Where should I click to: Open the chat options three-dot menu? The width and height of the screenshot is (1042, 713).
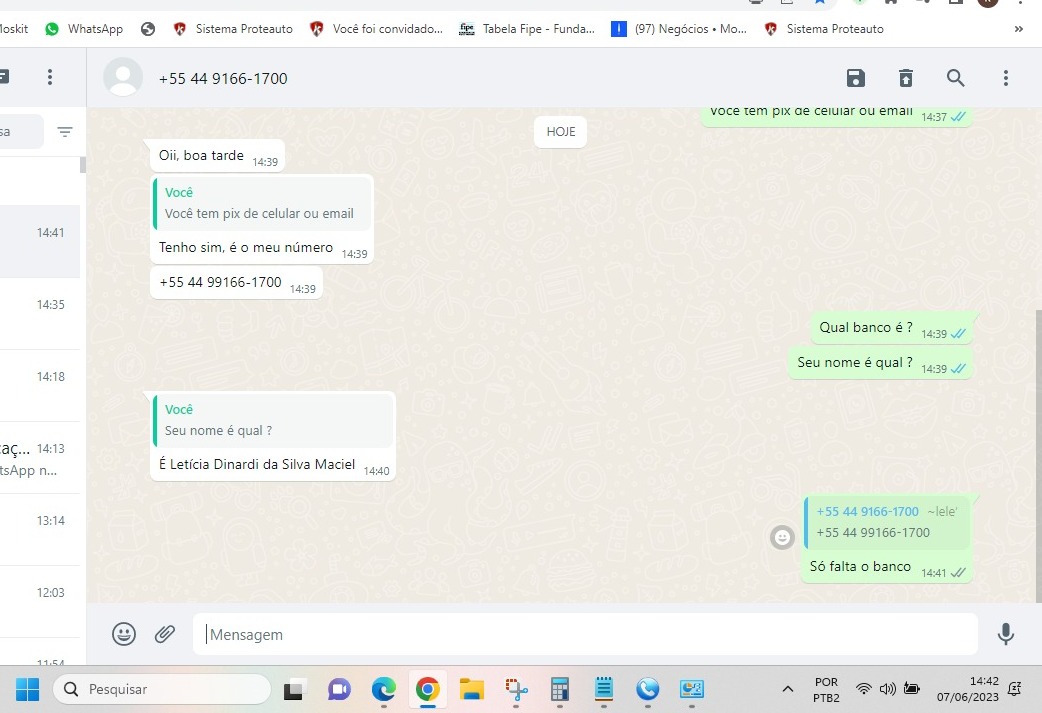[1005, 78]
